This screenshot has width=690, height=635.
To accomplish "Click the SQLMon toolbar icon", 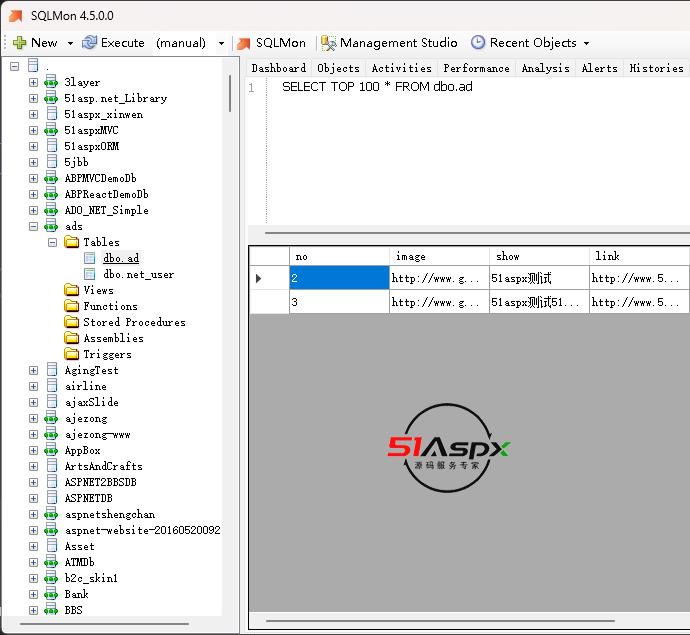I will (243, 43).
